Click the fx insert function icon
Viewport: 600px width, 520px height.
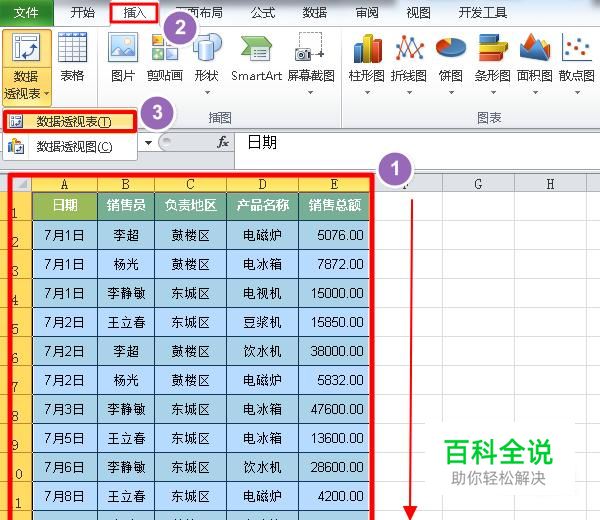coord(223,142)
